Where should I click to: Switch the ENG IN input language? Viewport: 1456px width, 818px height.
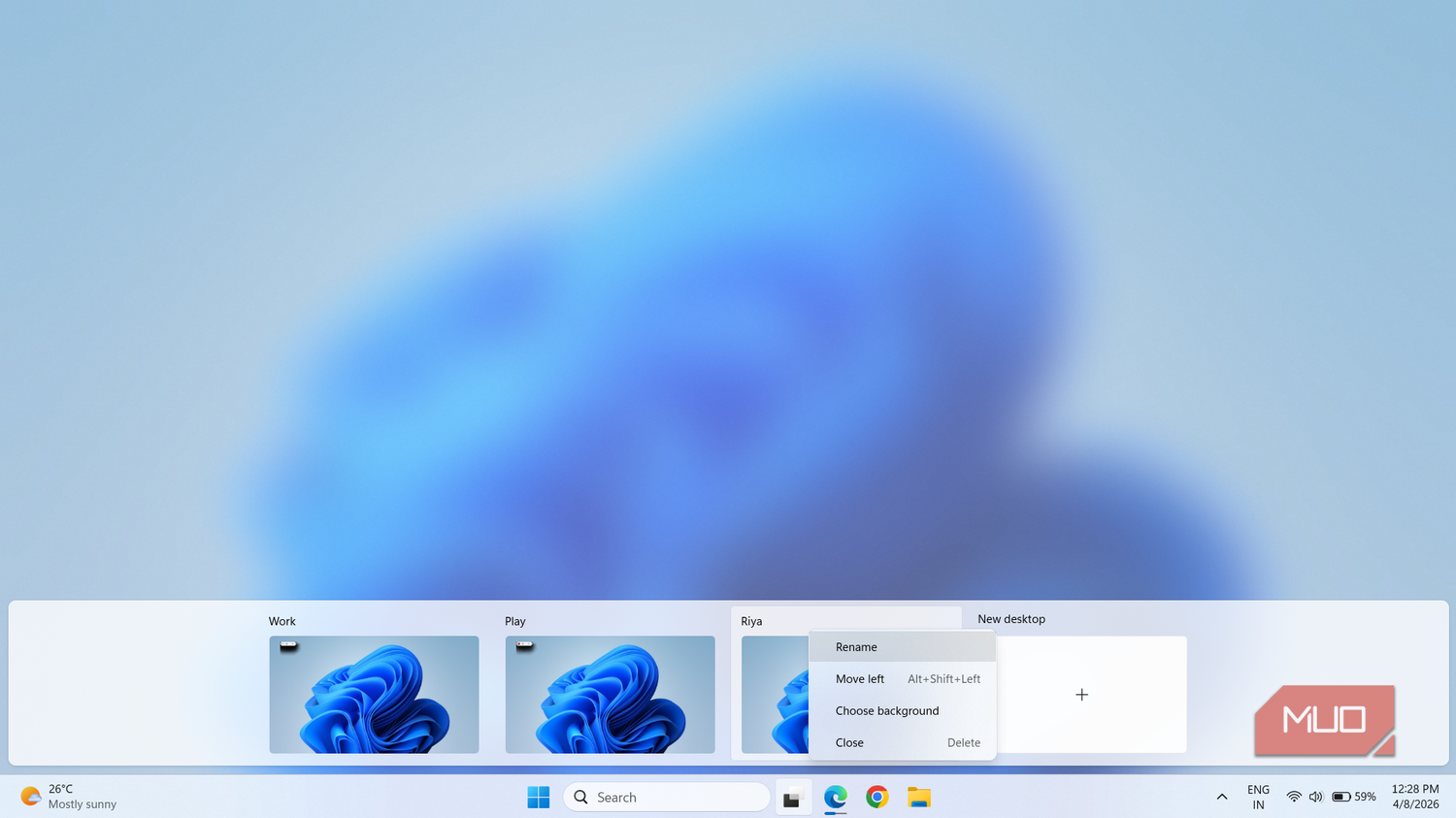[1258, 797]
